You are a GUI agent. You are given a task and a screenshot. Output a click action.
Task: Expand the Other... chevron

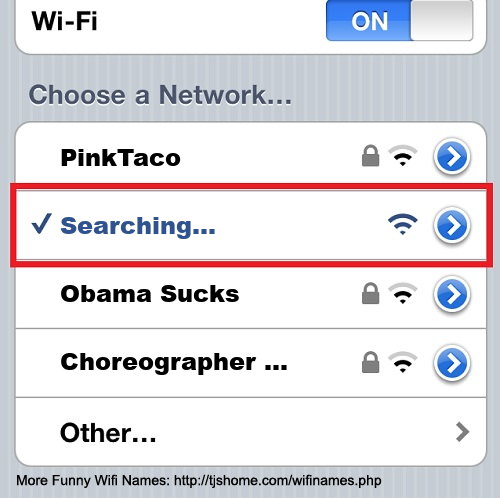click(462, 432)
